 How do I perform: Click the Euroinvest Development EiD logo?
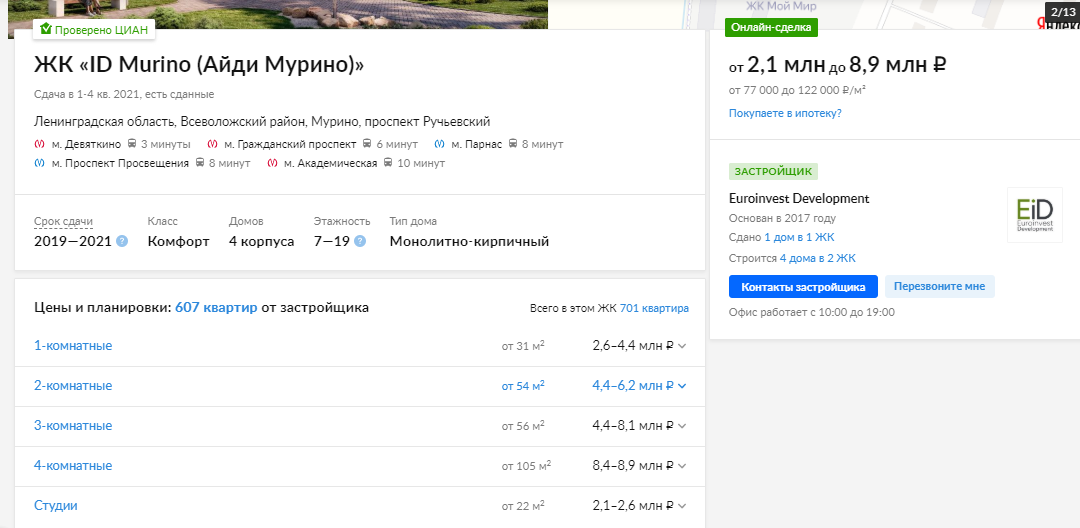tap(1035, 215)
